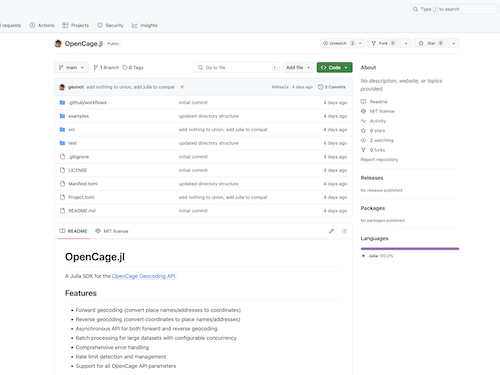Viewport: 500px width, 375px height.
Task: Star the repository
Action: [431, 43]
